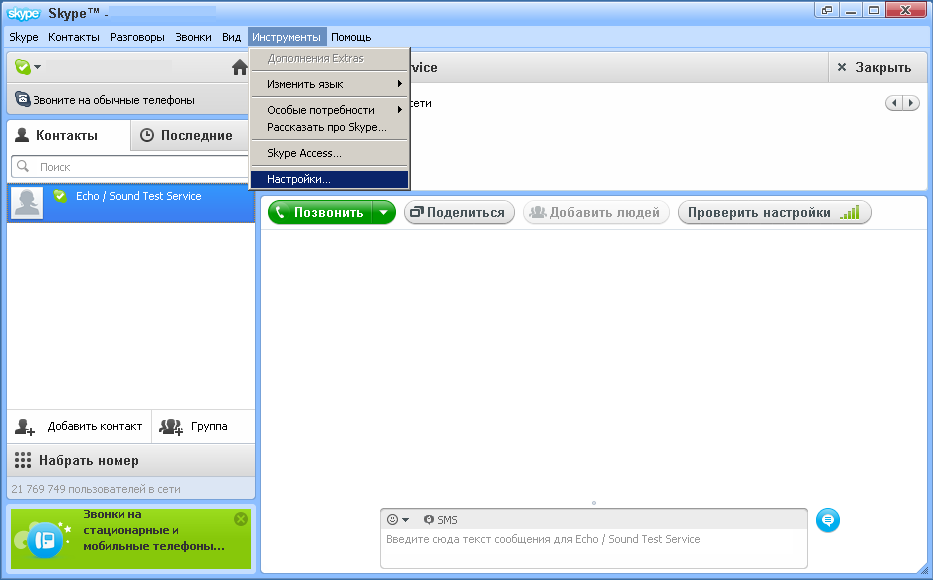The image size is (933, 580).
Task: Open the Skype menu in menu bar
Action: pos(24,37)
